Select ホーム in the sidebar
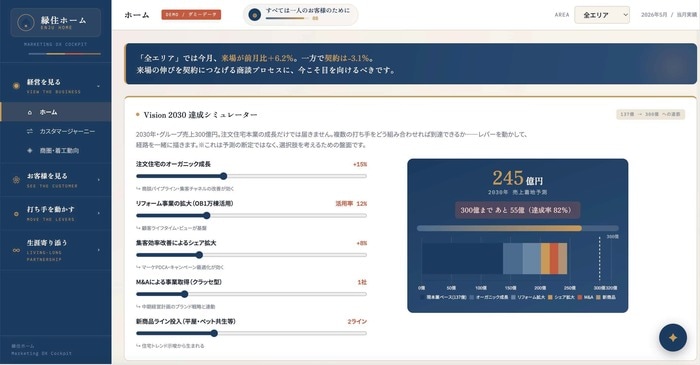This screenshot has width=700, height=365. [56, 112]
